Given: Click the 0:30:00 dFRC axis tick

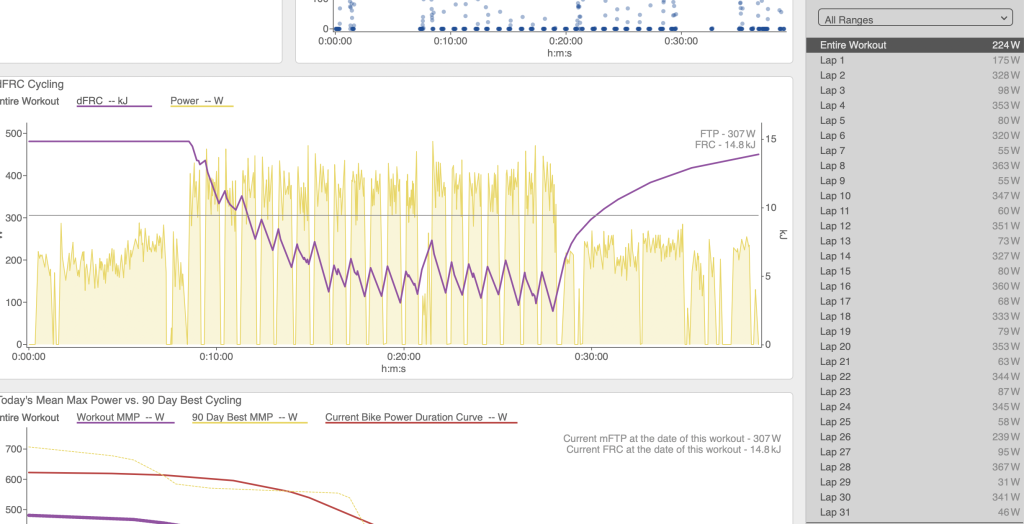Looking at the screenshot, I should tap(592, 357).
